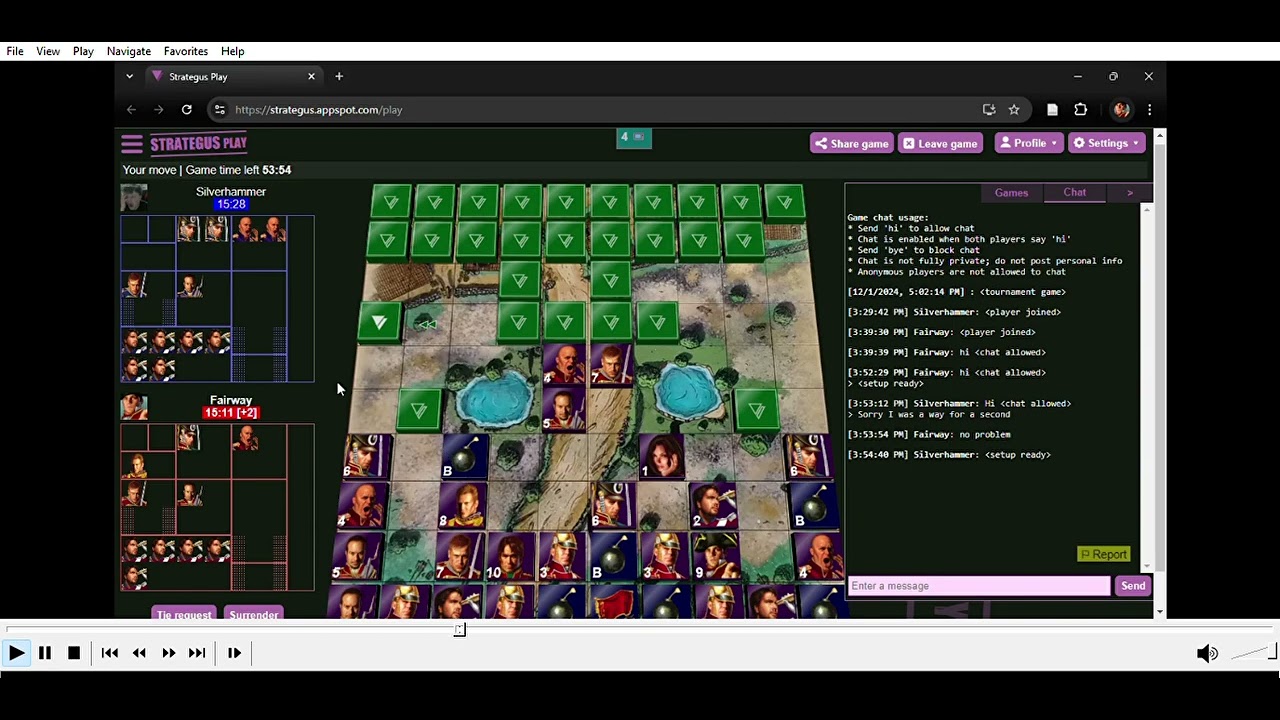Select the bomb between two rank 3 pieces

[613, 556]
